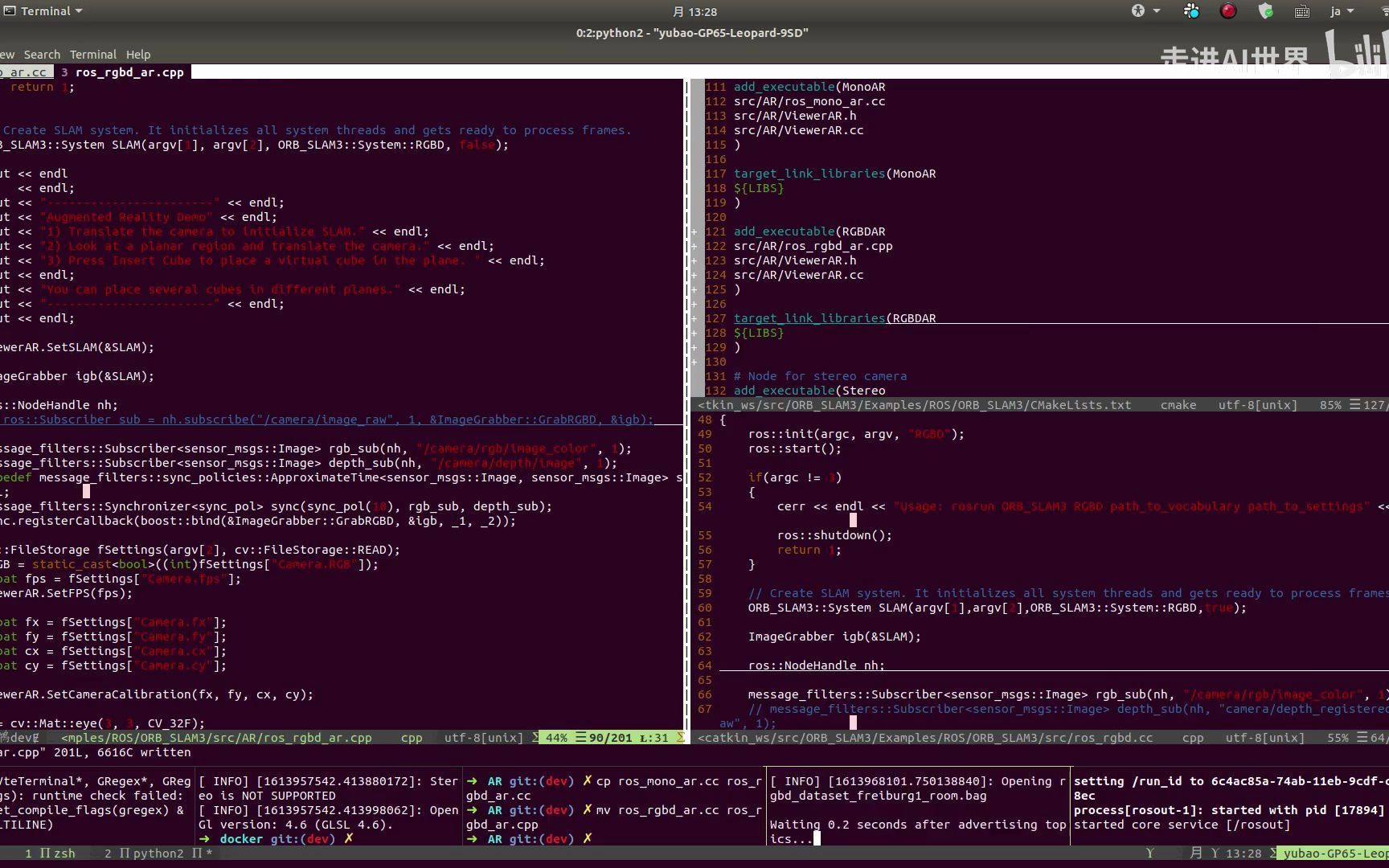Click the '85%' indicator in CMakeLists status line
Screen dimensions: 1389x868
coord(1330,405)
